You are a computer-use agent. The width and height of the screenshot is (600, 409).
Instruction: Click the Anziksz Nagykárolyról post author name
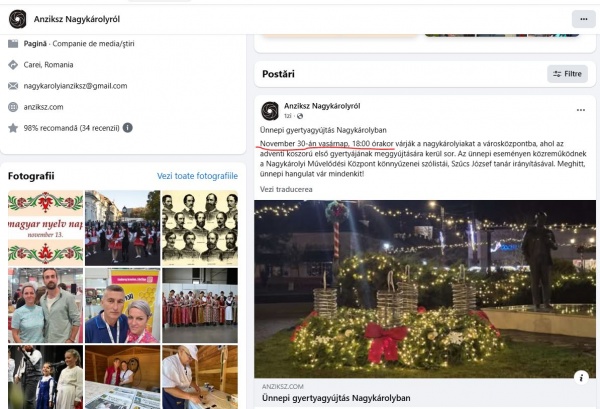point(322,106)
